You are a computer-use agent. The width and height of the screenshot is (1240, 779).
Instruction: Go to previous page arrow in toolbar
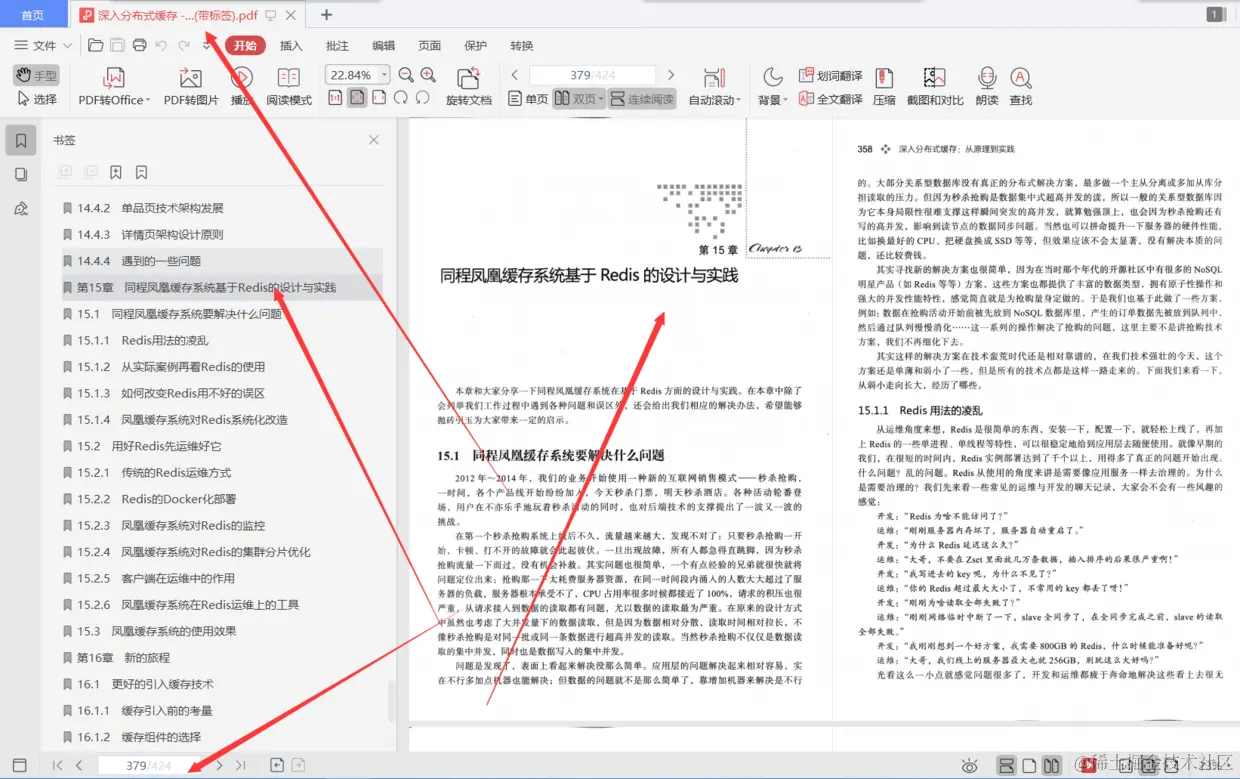pos(515,75)
